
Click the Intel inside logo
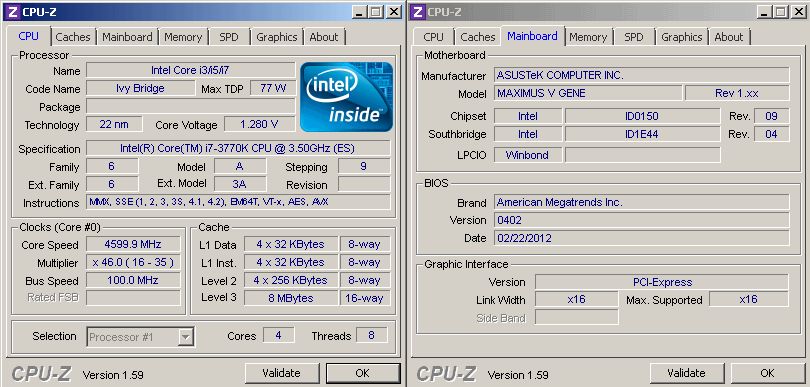(347, 97)
